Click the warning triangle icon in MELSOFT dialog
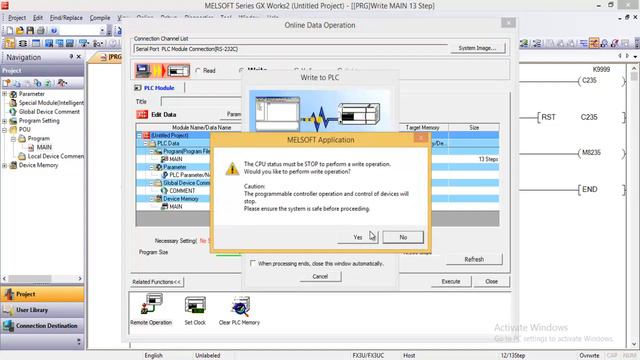The image size is (640, 360). tap(232, 169)
